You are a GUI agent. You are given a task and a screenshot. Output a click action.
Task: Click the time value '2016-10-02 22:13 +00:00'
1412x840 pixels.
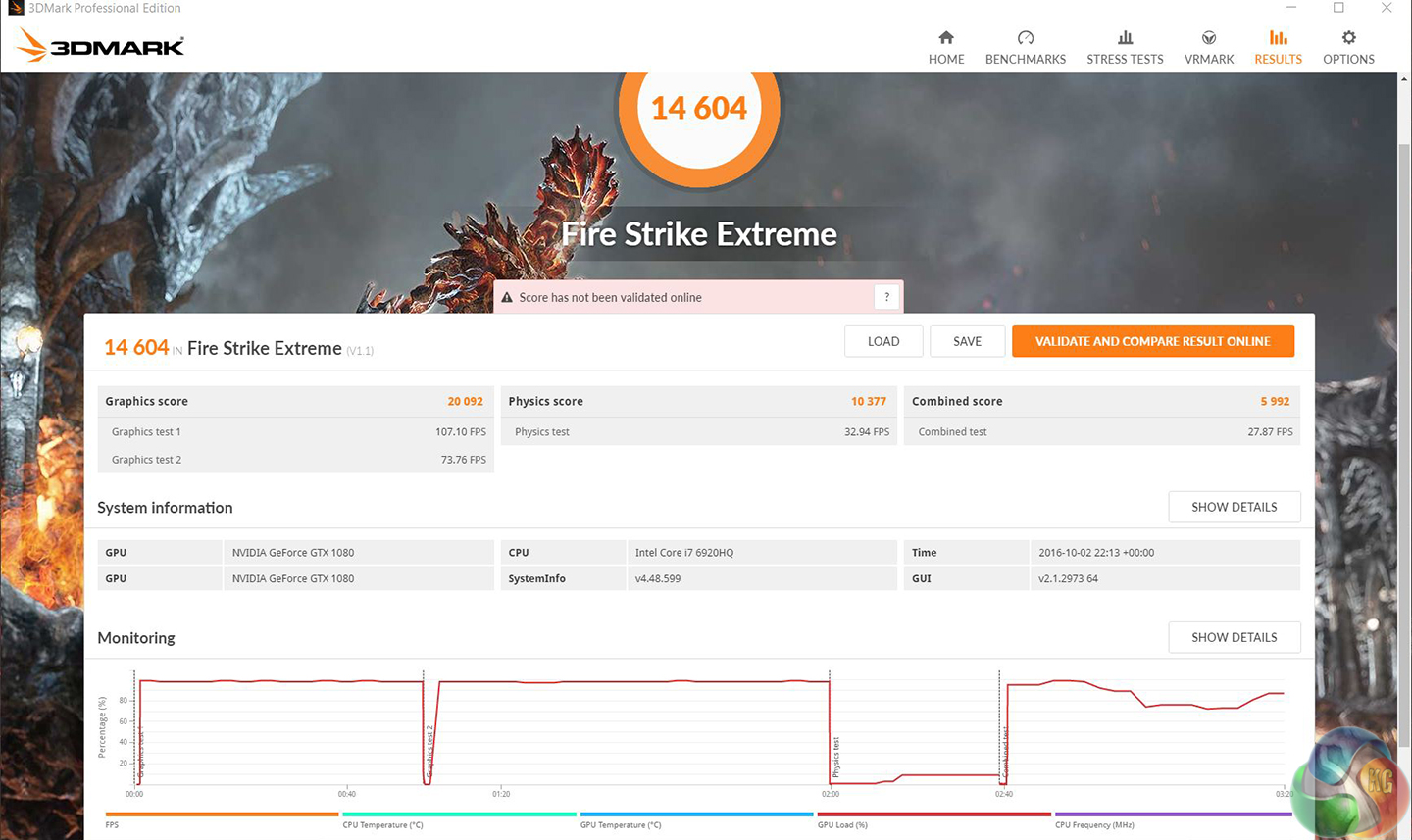click(1096, 552)
